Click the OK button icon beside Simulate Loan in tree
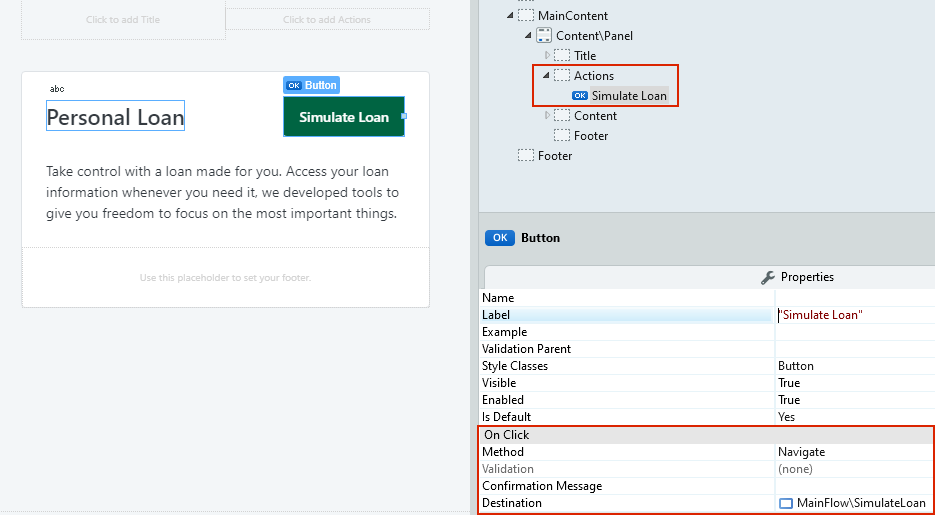This screenshot has width=935, height=515. coord(580,96)
